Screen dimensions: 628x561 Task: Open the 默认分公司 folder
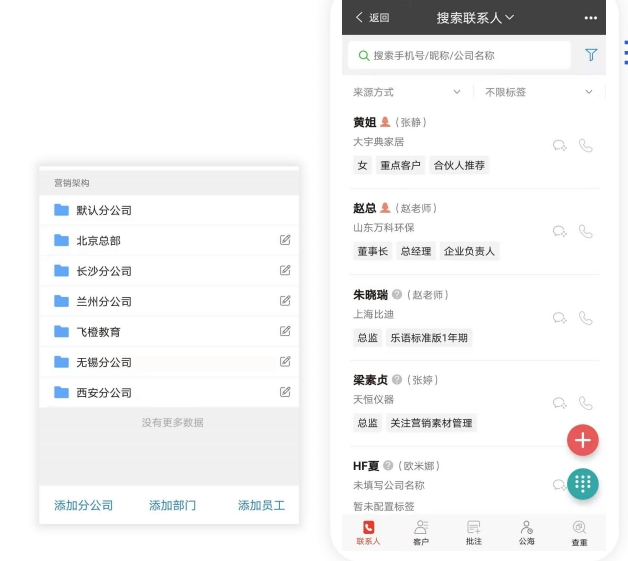[169, 210]
